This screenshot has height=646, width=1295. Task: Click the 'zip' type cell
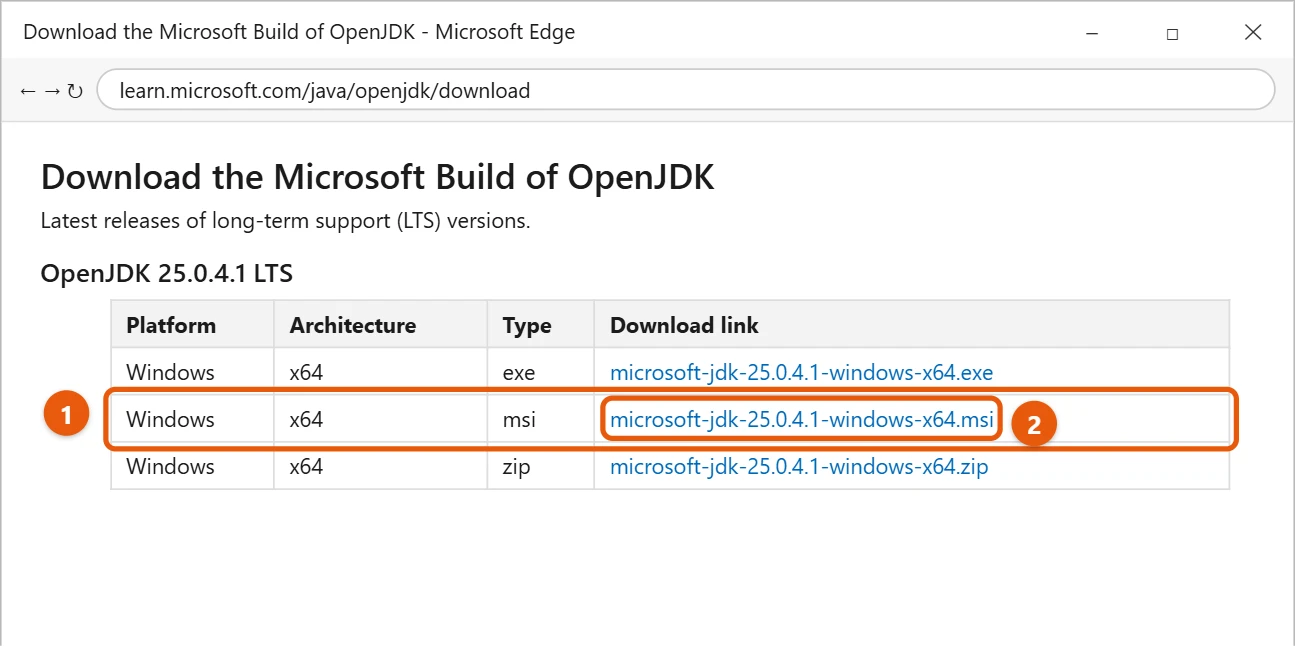coord(540,466)
